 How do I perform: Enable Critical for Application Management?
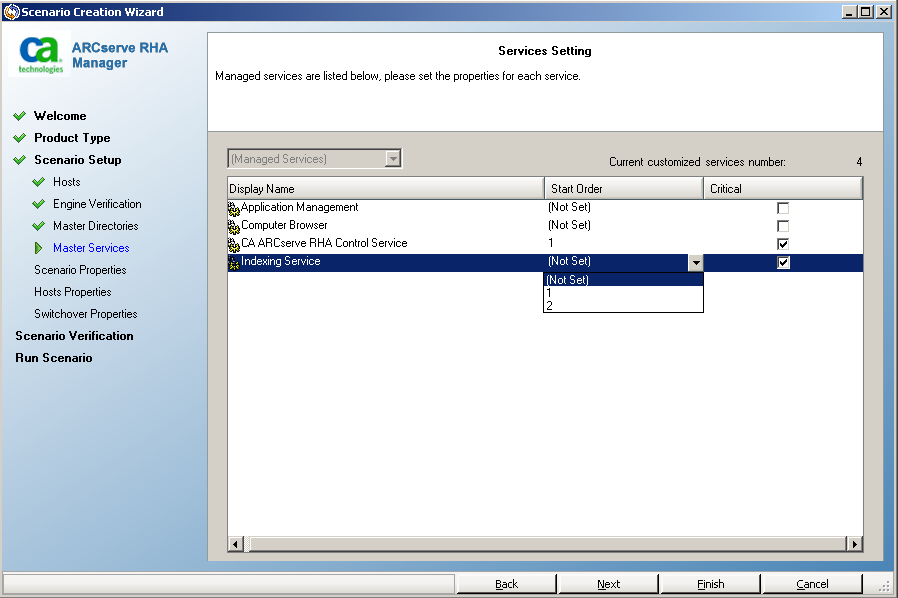coord(783,207)
